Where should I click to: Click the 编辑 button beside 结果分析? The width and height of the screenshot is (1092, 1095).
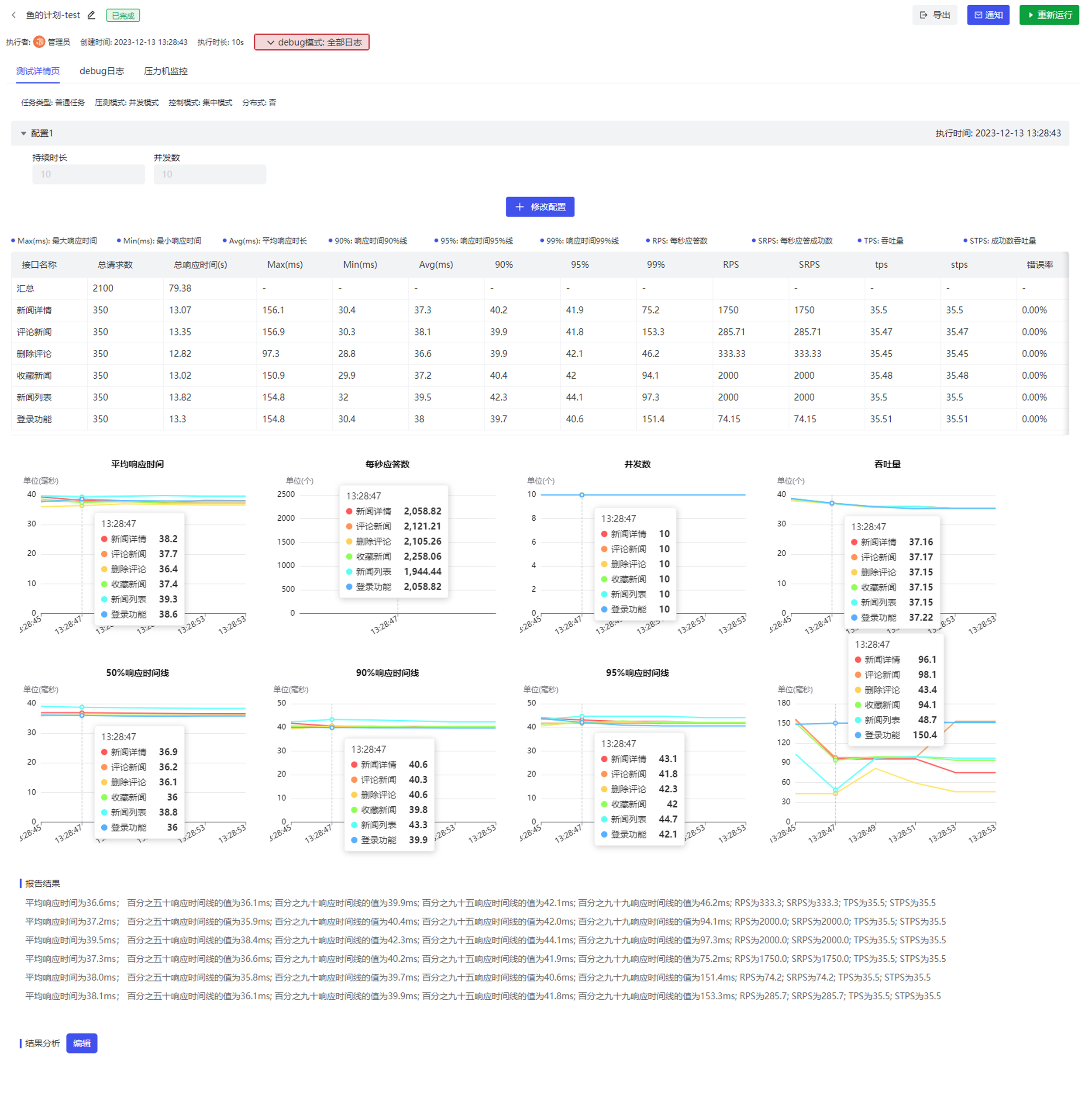point(82,1043)
